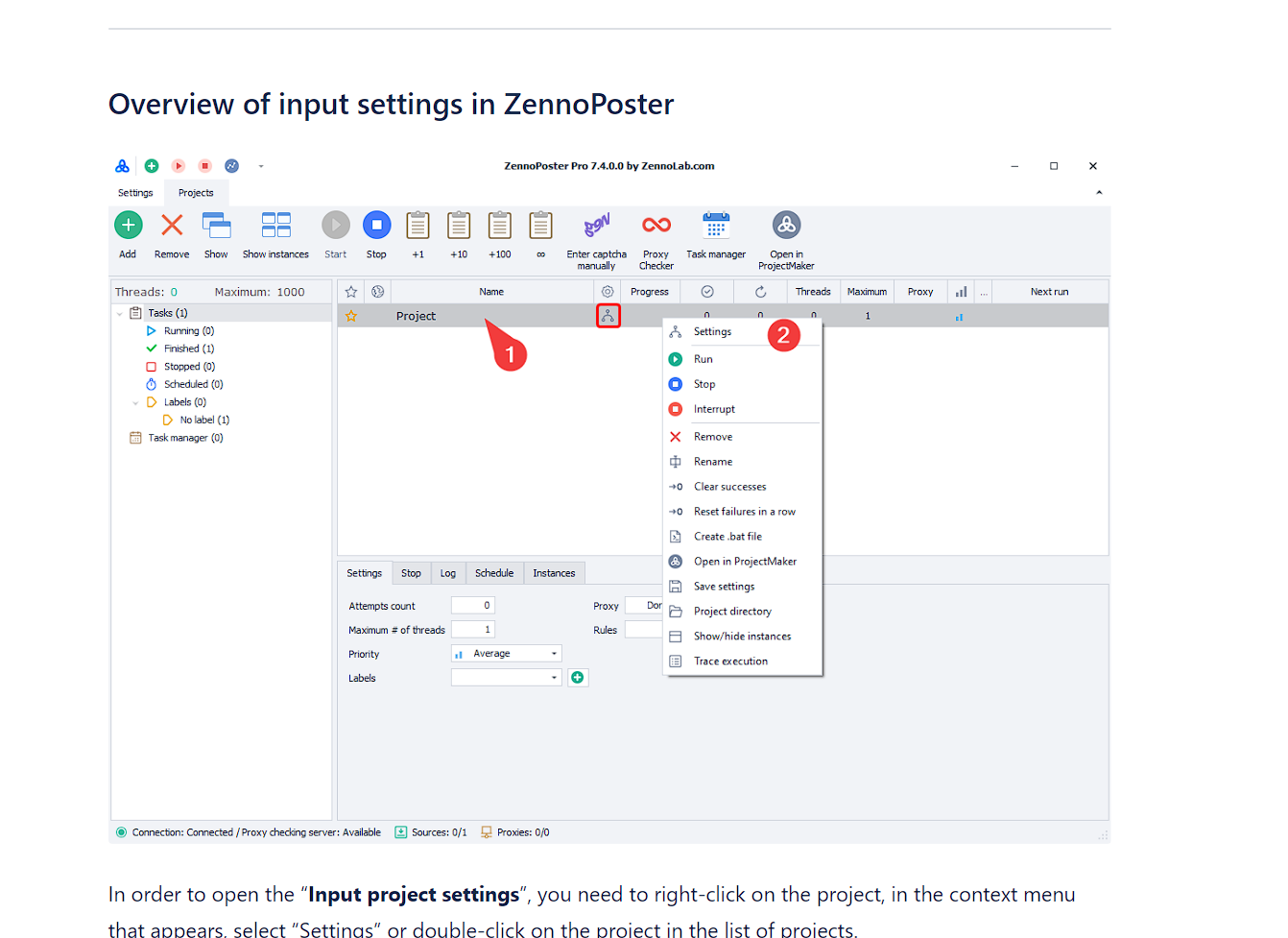1288x938 pixels.
Task: Collapse the ribbon using the top-right arrow
Action: [1099, 193]
